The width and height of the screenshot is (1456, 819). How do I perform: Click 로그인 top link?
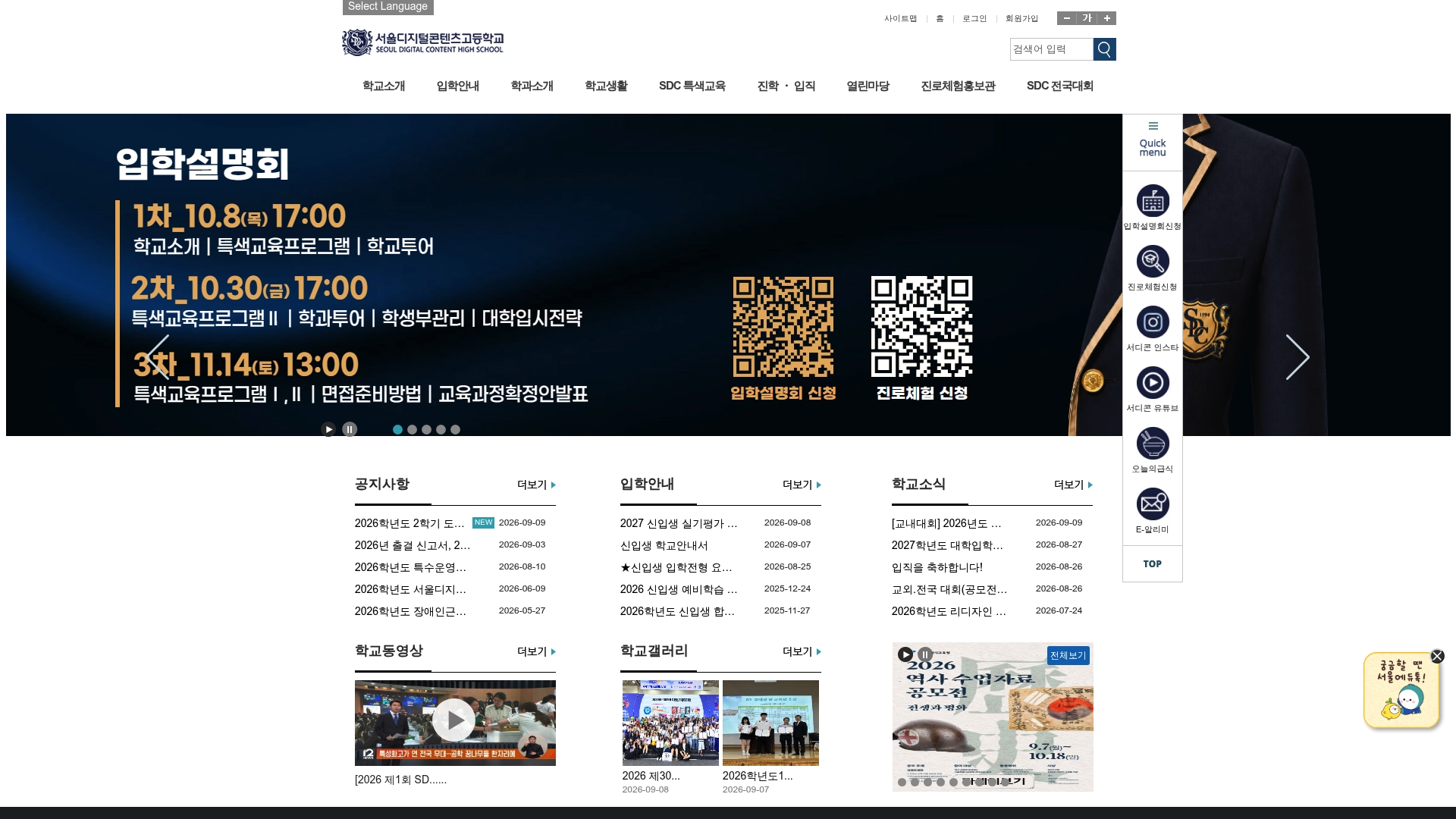point(974,18)
